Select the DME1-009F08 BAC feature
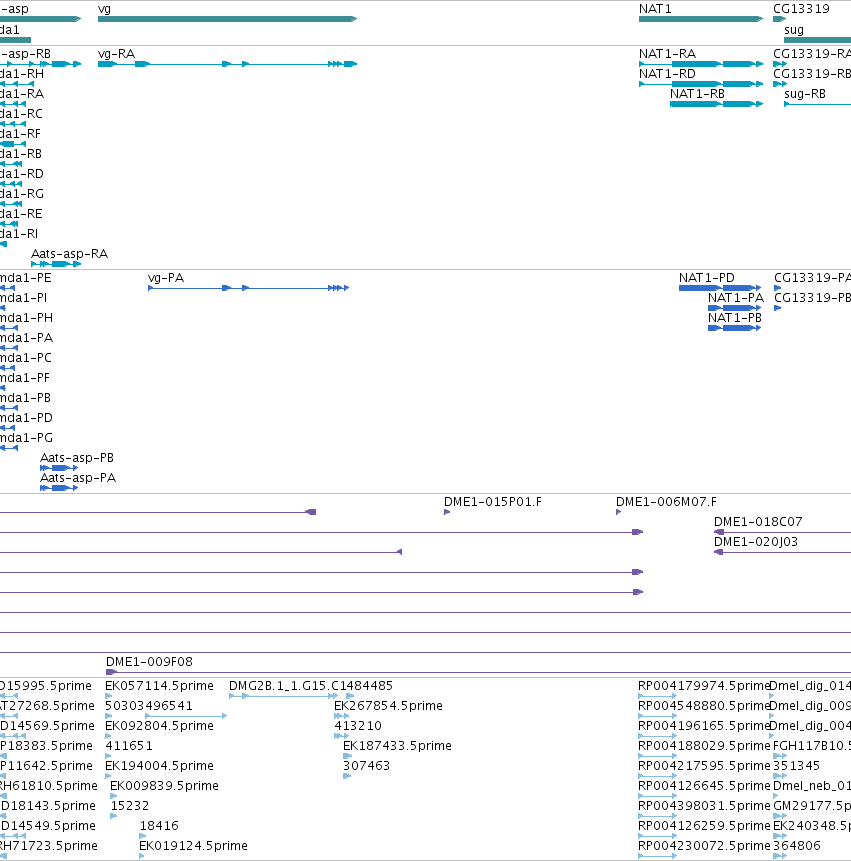This screenshot has width=851, height=861. pyautogui.click(x=478, y=672)
